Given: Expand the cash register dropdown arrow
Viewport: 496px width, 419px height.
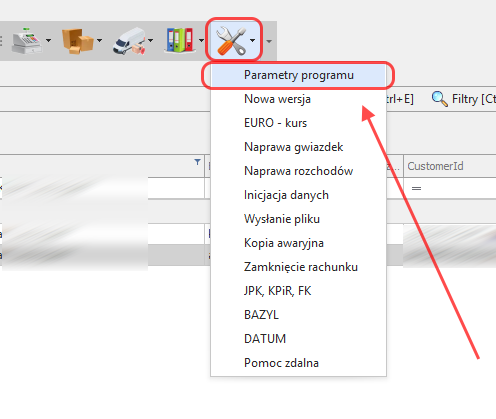Looking at the screenshot, I should 49,41.
